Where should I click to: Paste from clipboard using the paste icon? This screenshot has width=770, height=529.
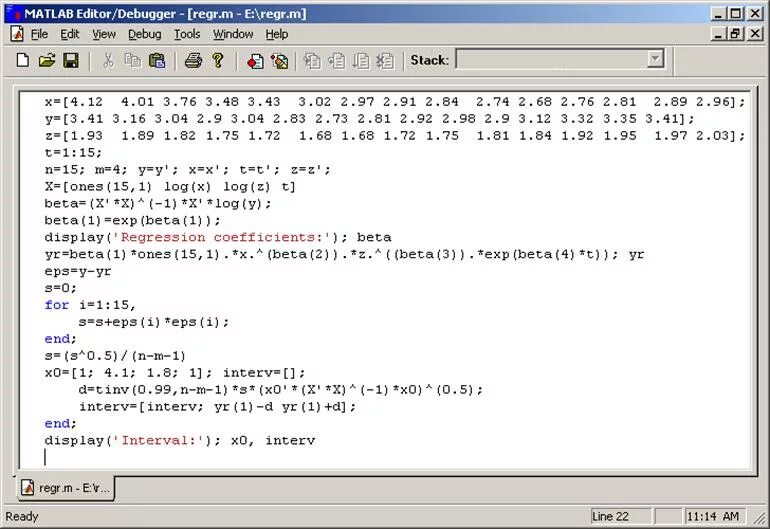[157, 61]
